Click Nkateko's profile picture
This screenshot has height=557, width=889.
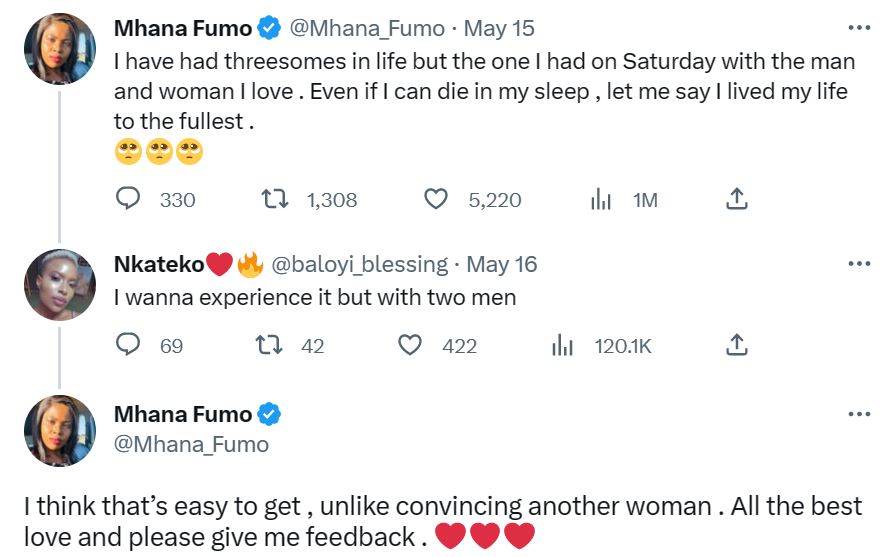60,284
